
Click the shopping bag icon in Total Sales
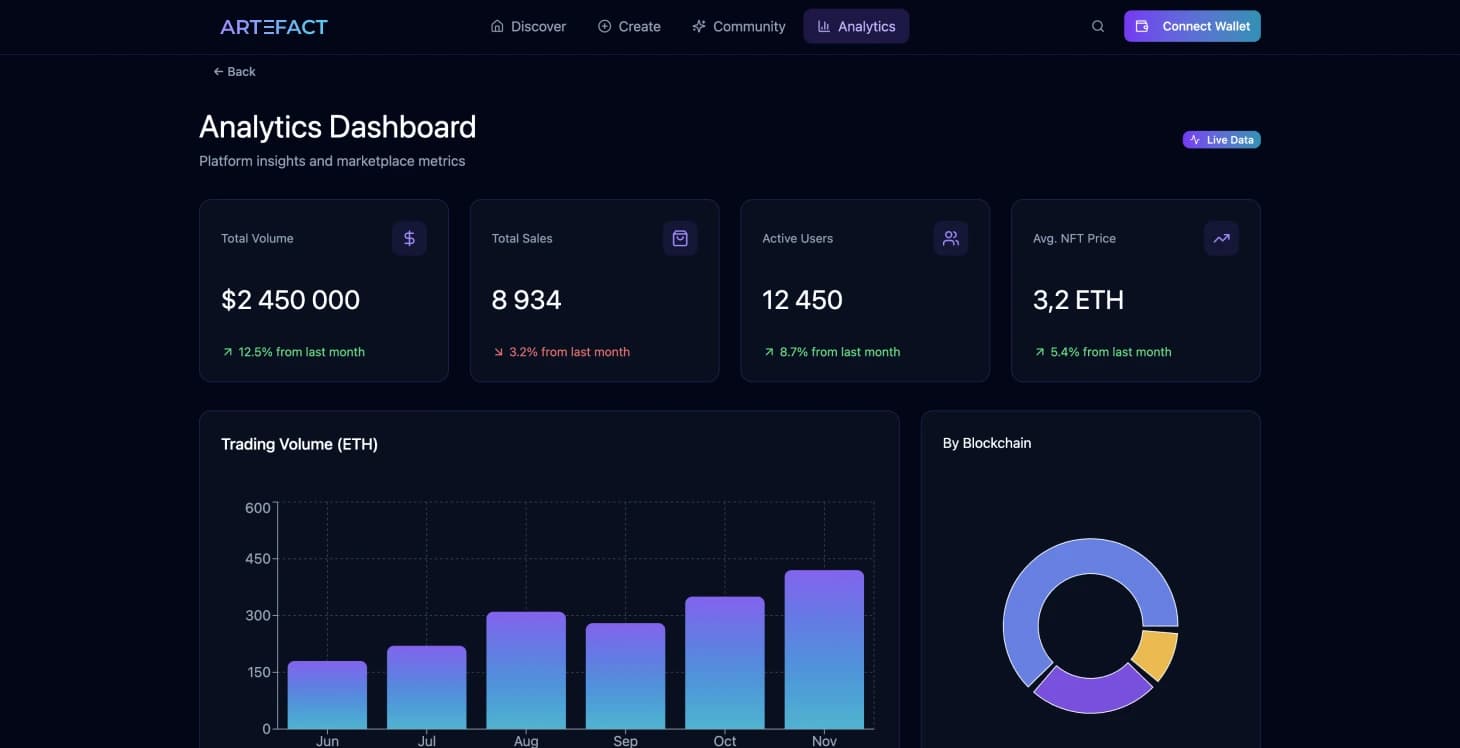pos(680,238)
